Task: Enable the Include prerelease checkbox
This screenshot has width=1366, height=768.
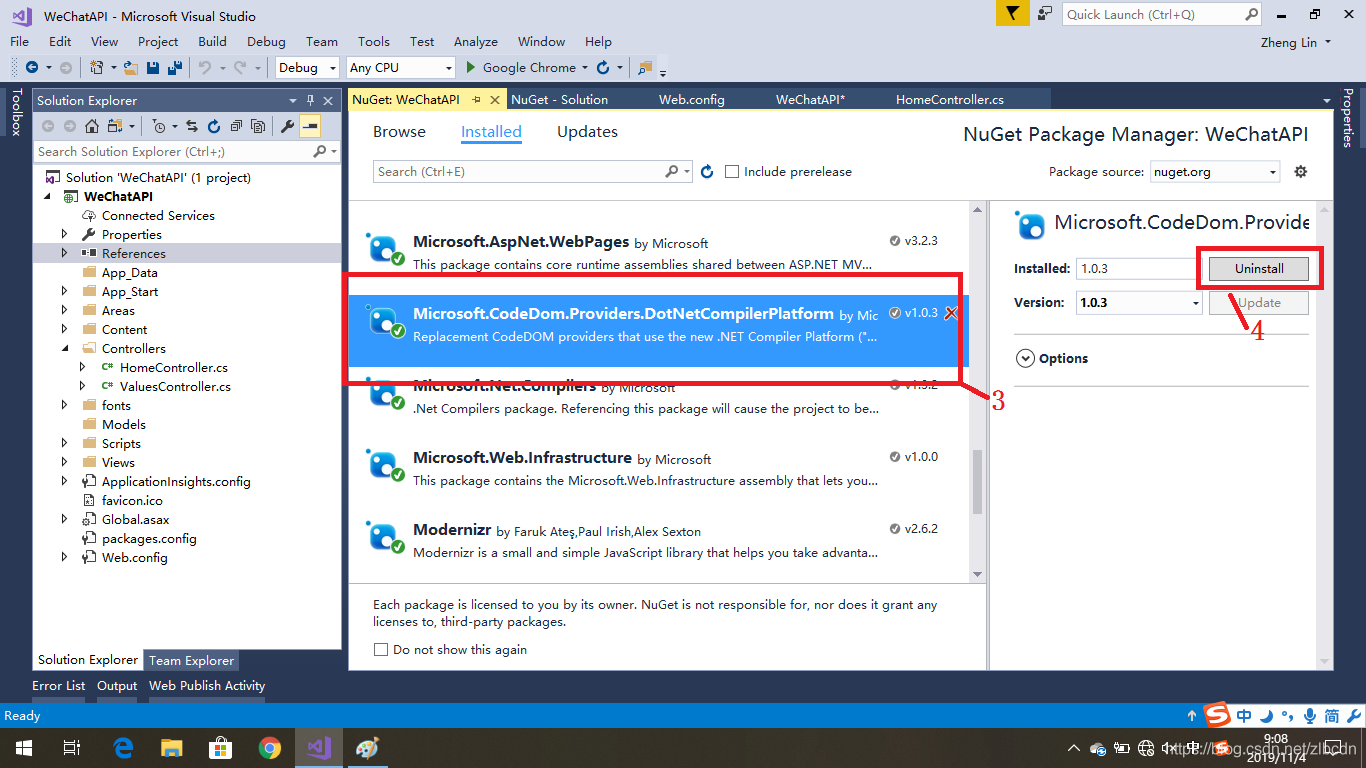Action: point(732,172)
